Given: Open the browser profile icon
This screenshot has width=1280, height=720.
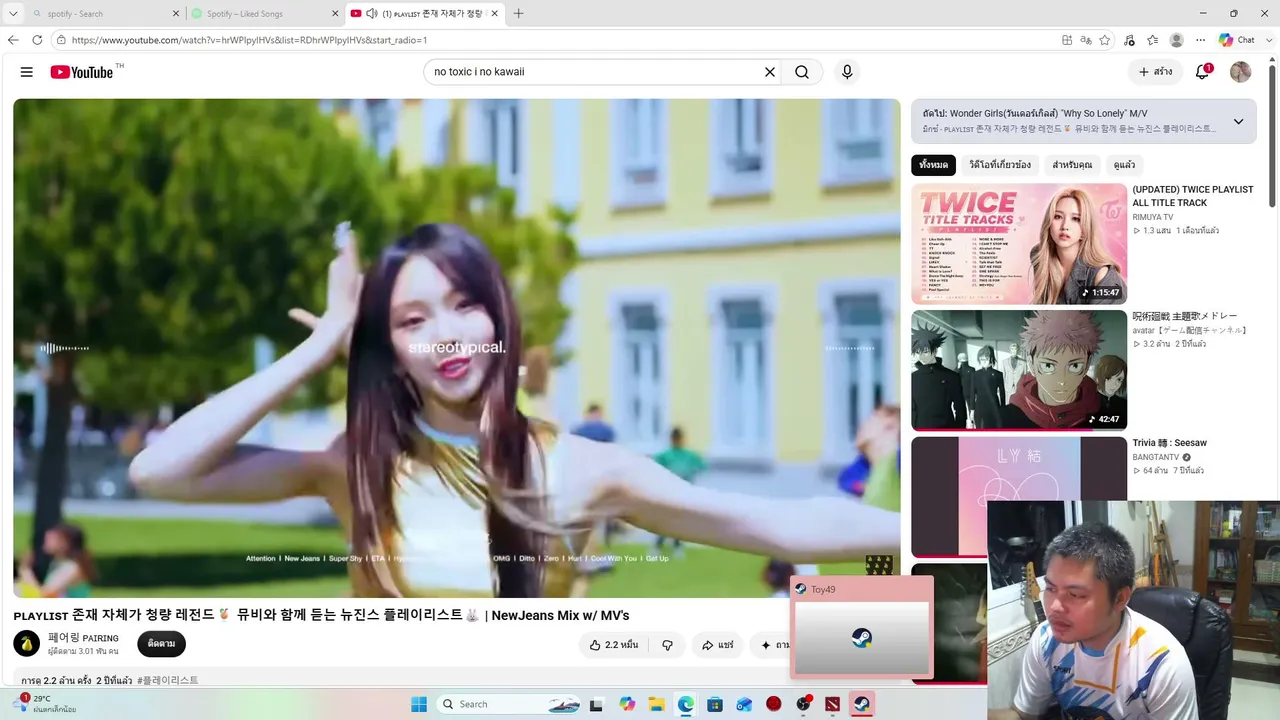Looking at the screenshot, I should pyautogui.click(x=1177, y=40).
